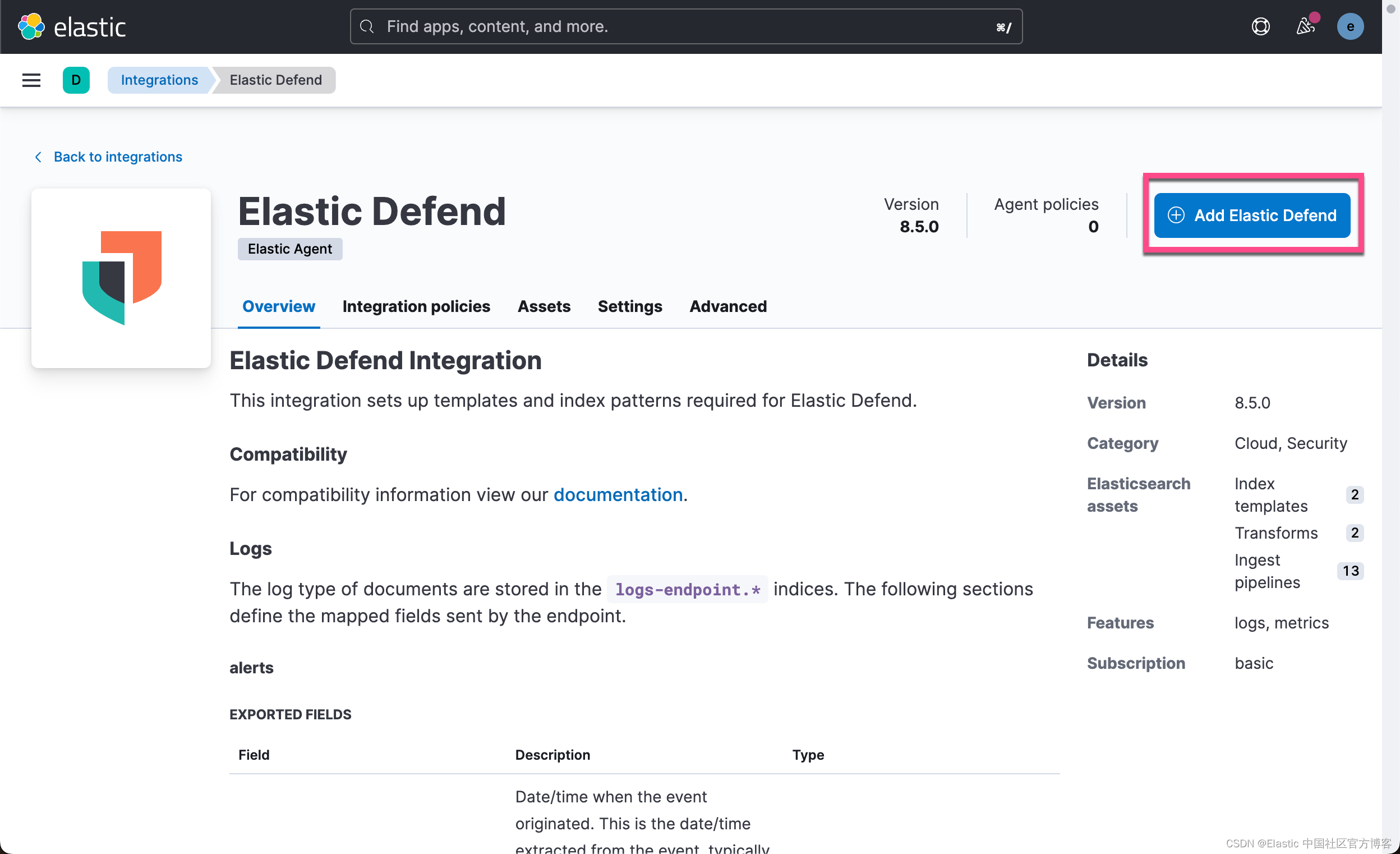Click the back chevron before Back to integrations
This screenshot has width=1400, height=854.
[x=38, y=157]
